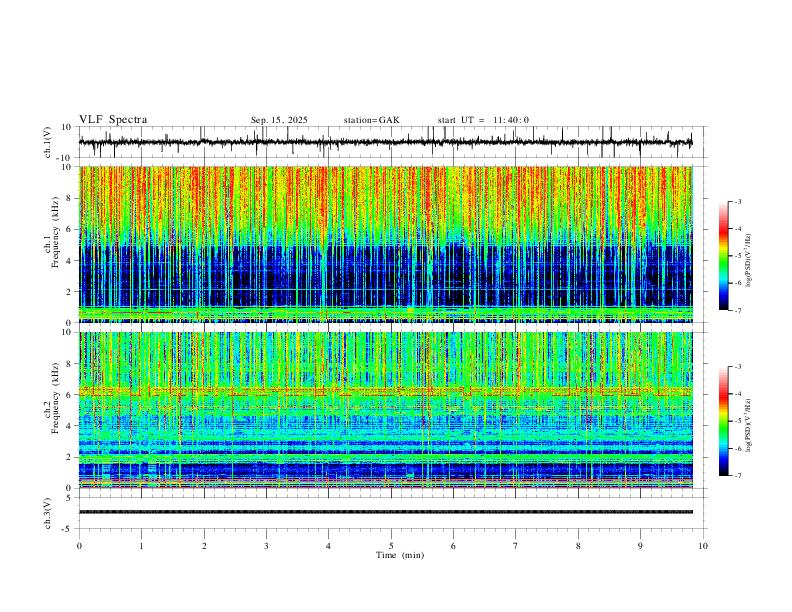Click the "Time (min)" axis label
The width and height of the screenshot is (792, 612).
pyautogui.click(x=400, y=555)
